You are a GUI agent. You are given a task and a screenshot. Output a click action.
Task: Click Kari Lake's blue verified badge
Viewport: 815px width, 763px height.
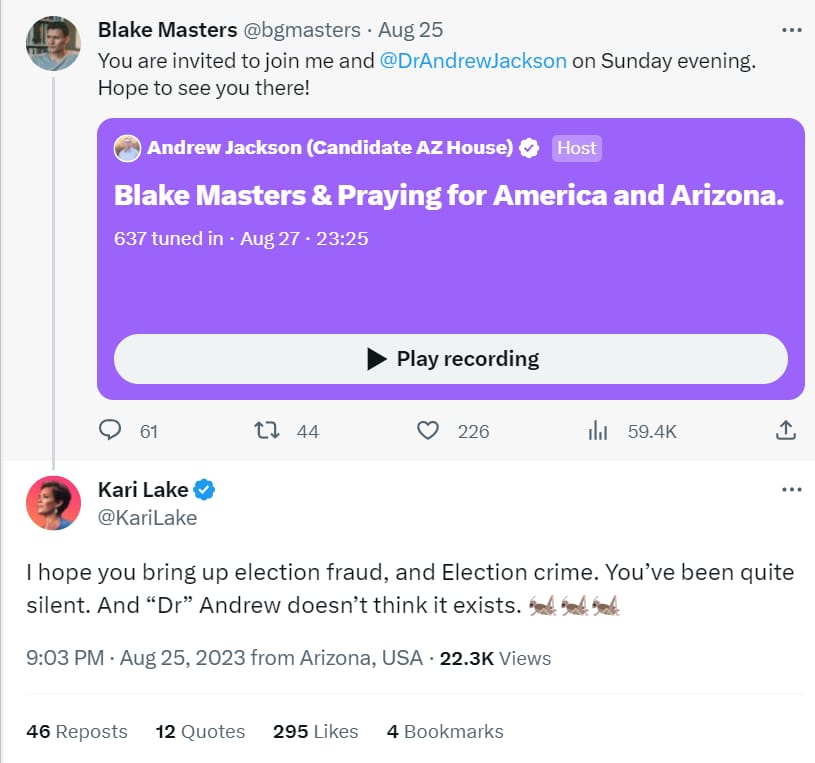pos(205,490)
